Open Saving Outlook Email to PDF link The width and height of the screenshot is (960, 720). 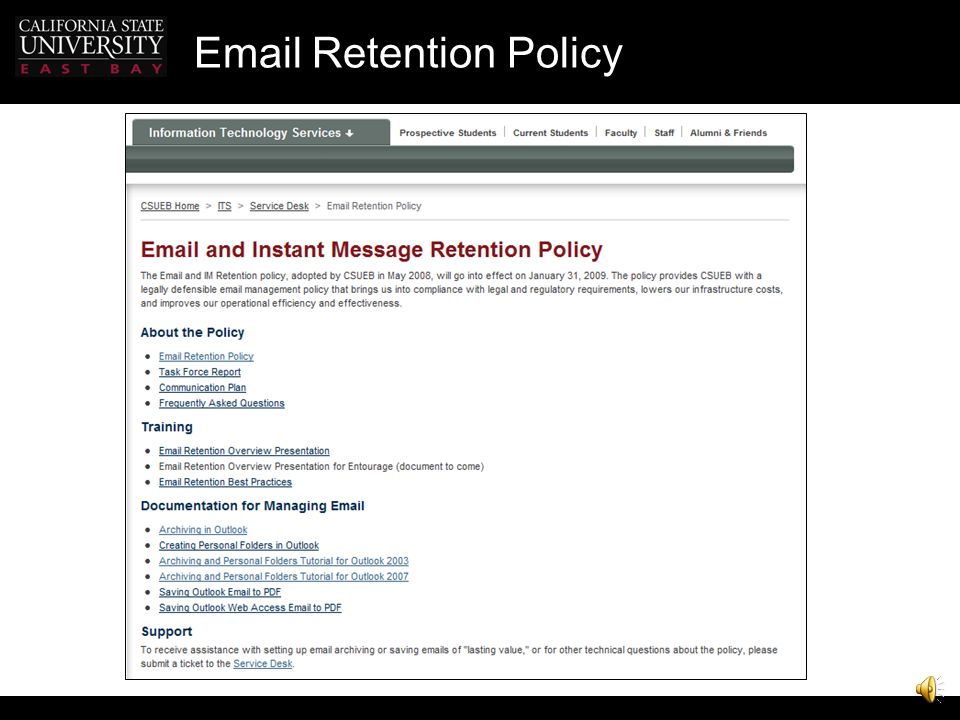220,593
